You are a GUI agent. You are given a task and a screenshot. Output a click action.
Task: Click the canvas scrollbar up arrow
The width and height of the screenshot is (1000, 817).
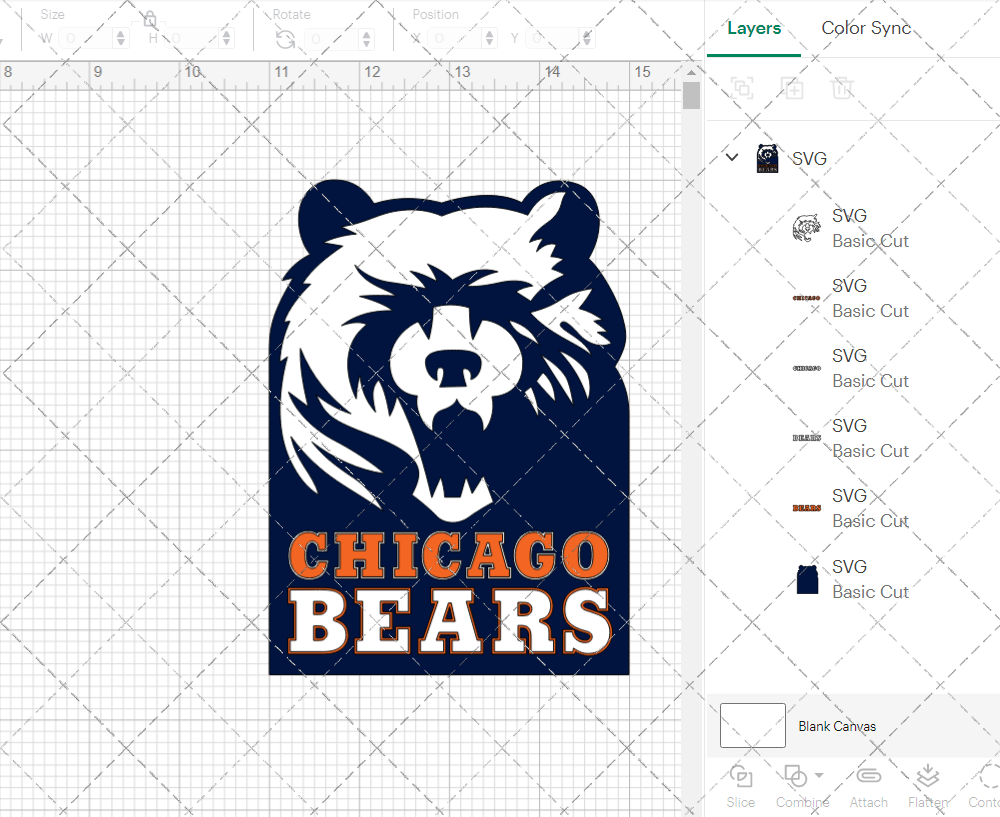(x=691, y=72)
